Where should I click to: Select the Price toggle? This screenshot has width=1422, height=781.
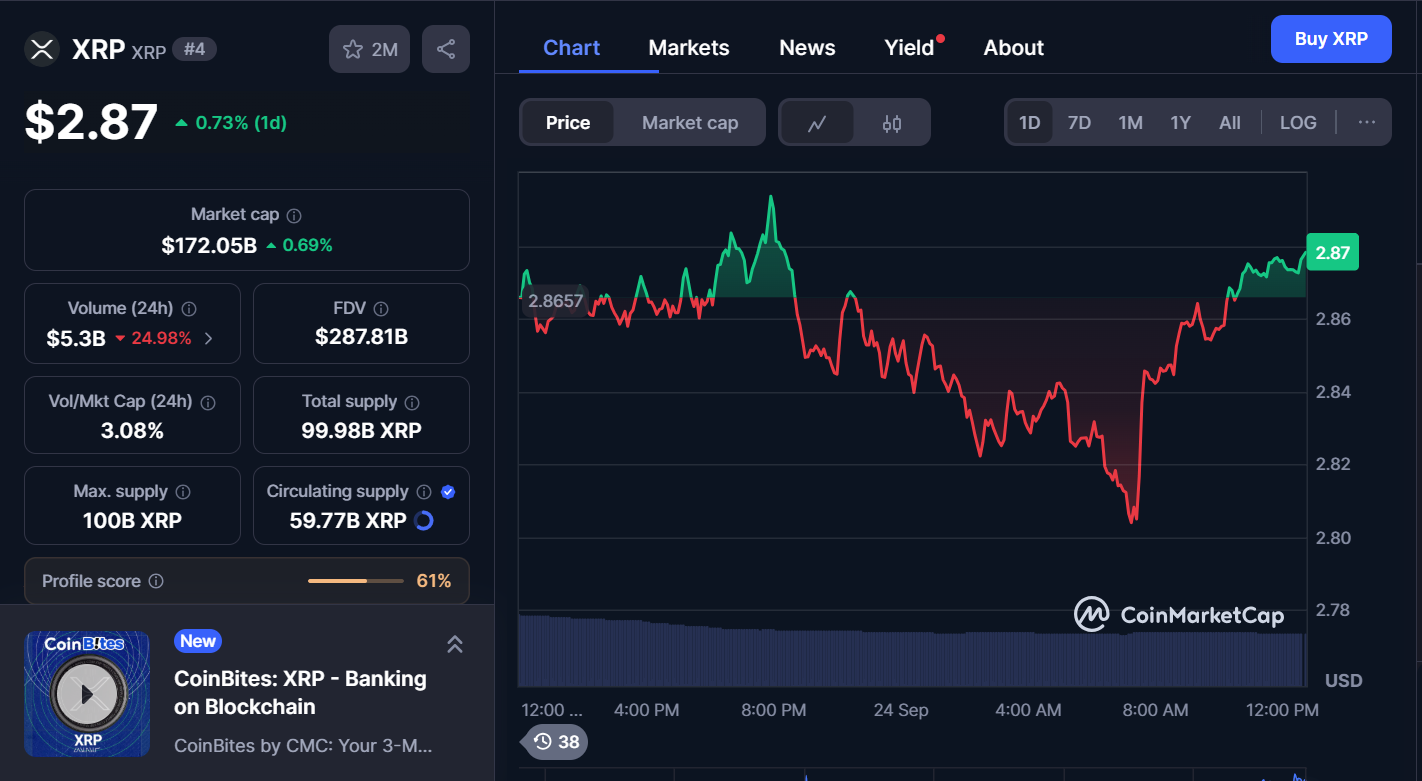(x=568, y=123)
